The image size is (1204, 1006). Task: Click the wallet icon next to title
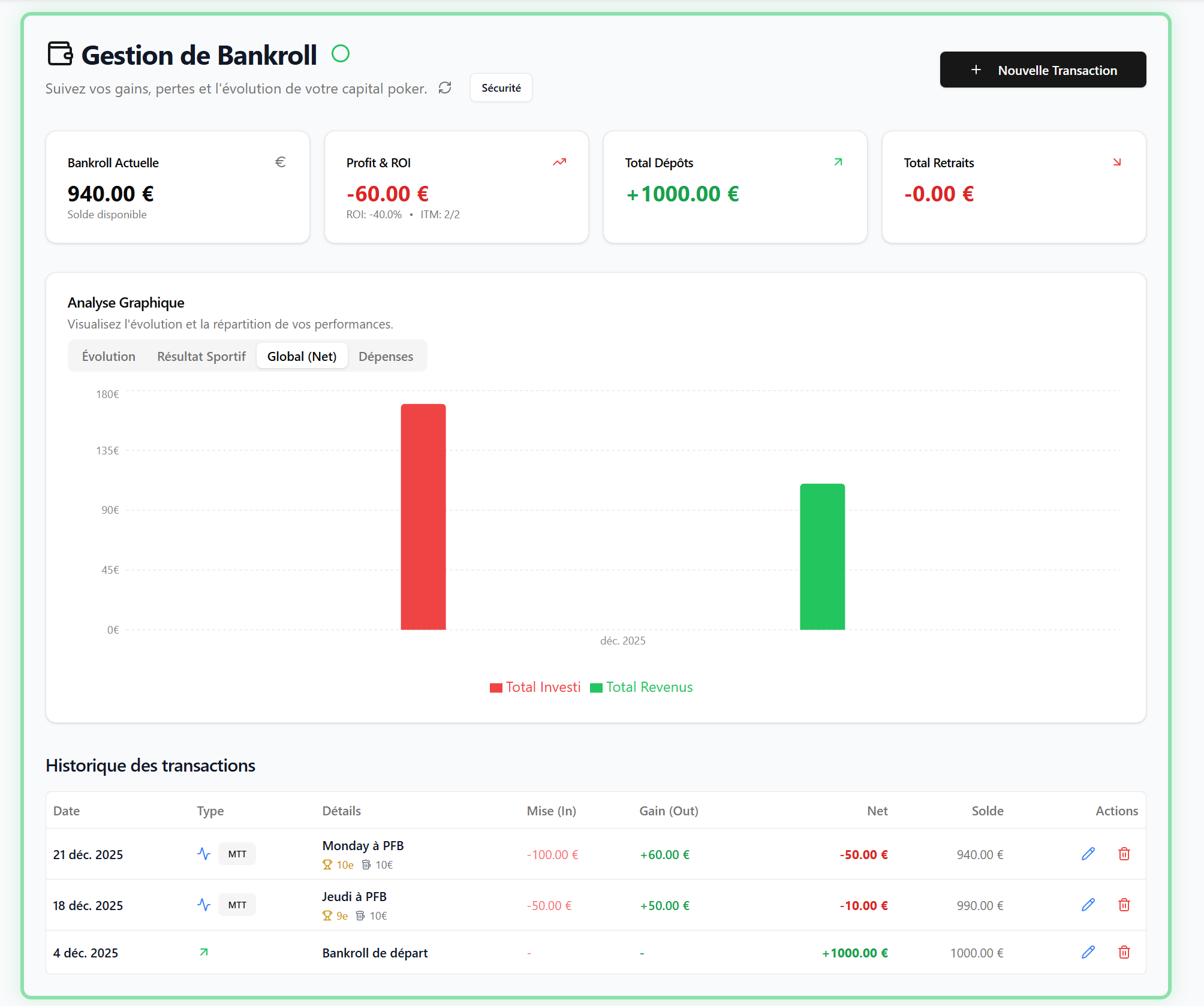[60, 54]
